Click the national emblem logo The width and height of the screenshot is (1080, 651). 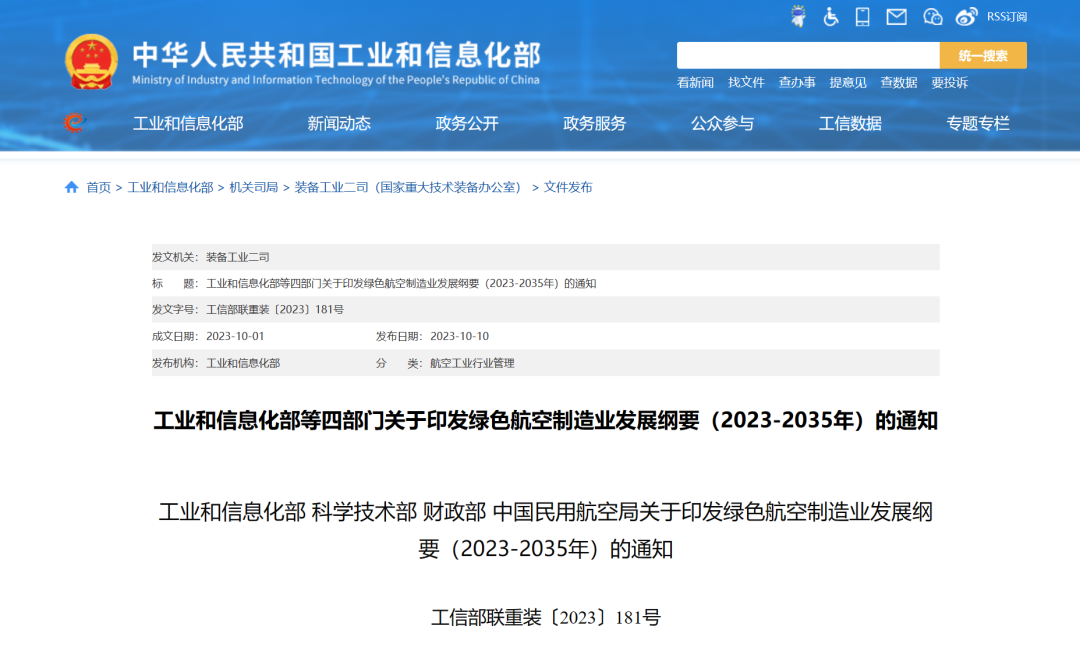point(92,62)
